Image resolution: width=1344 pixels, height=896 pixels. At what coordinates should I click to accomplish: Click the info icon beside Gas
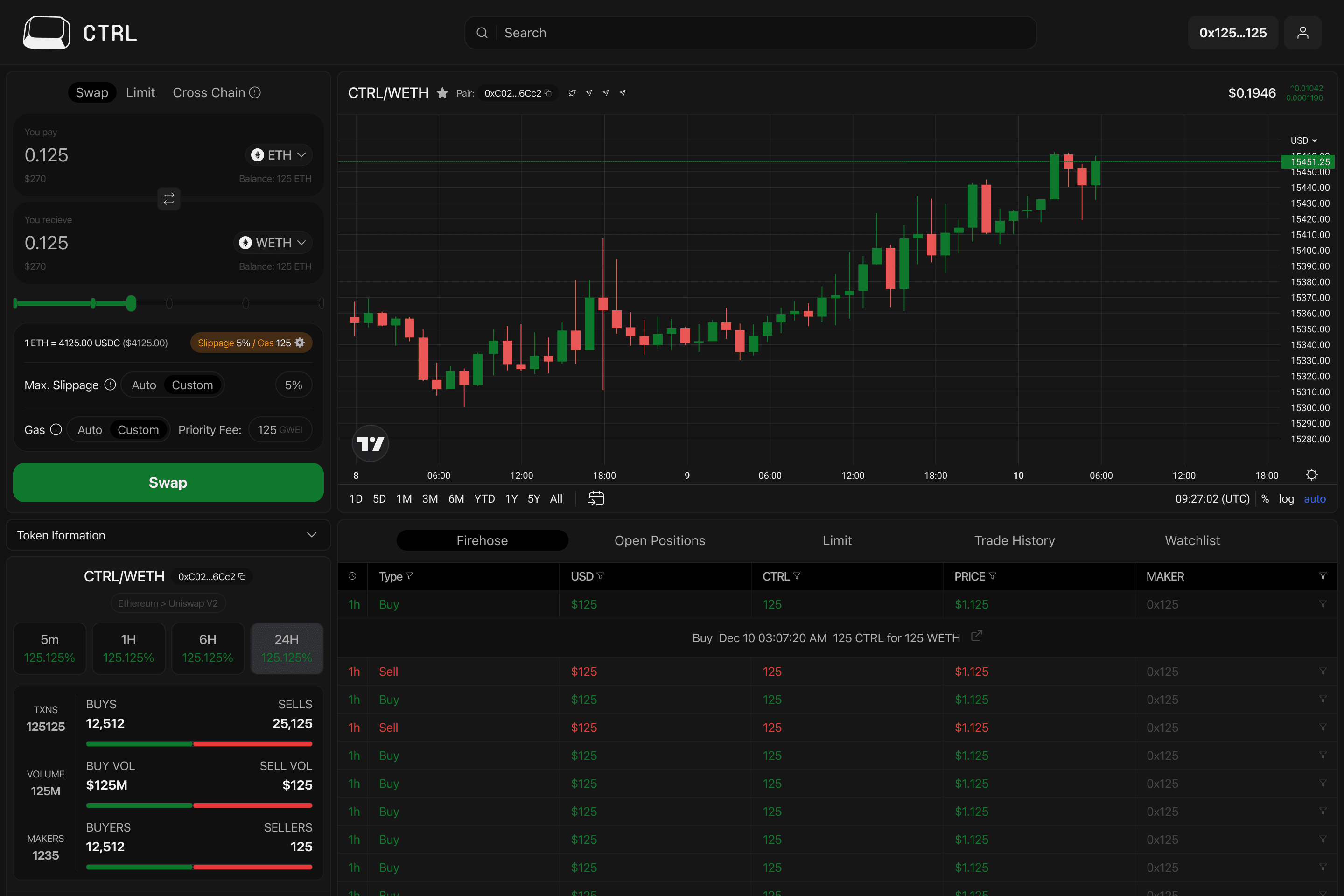click(x=56, y=429)
